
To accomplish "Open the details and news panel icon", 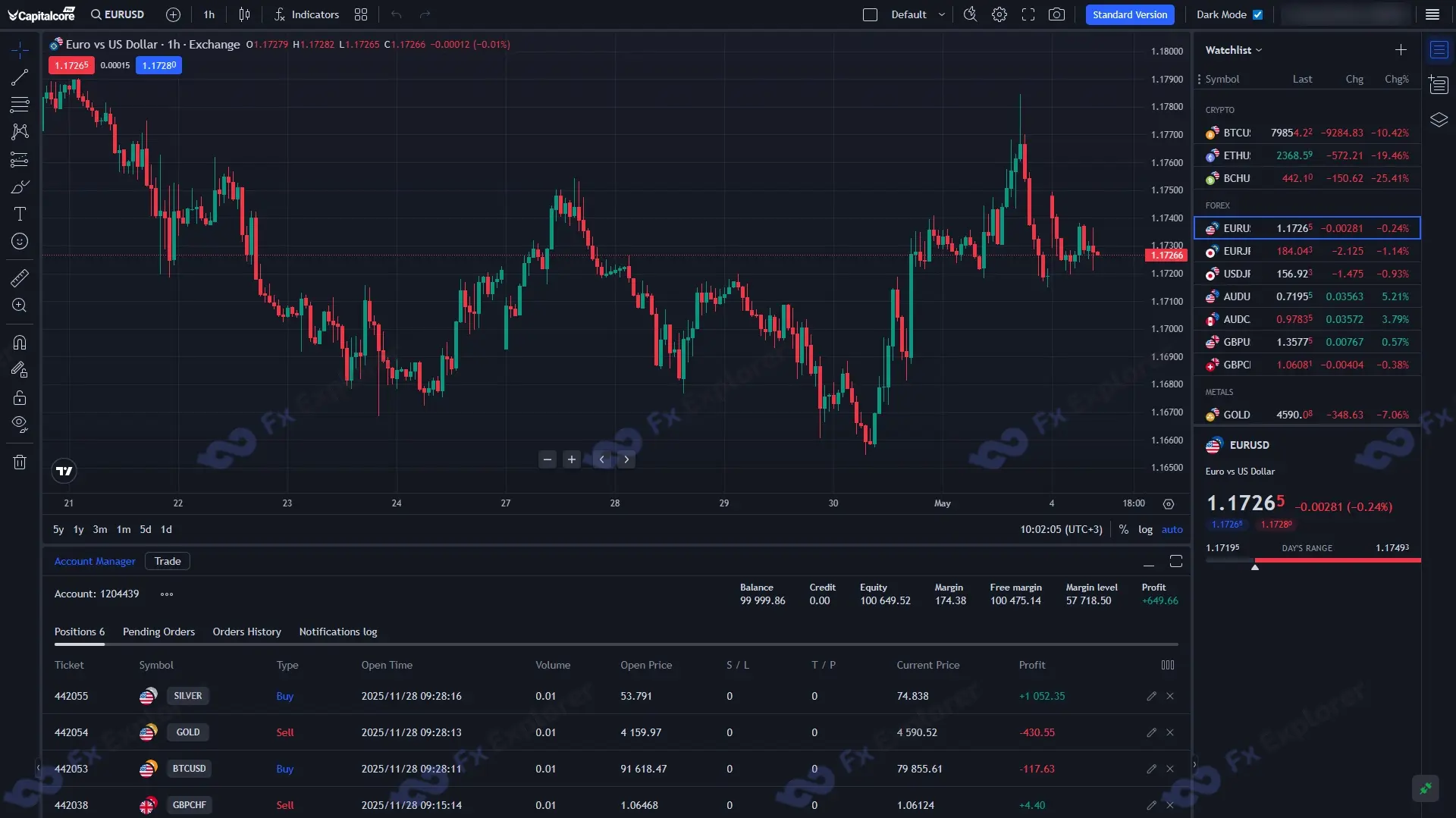I will [x=1439, y=85].
